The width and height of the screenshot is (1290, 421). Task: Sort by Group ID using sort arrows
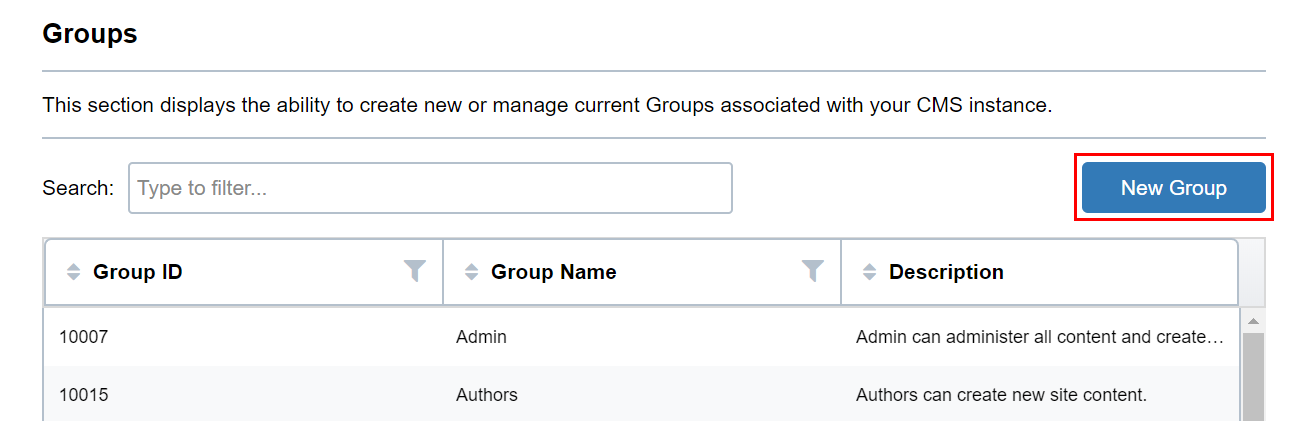(72, 272)
